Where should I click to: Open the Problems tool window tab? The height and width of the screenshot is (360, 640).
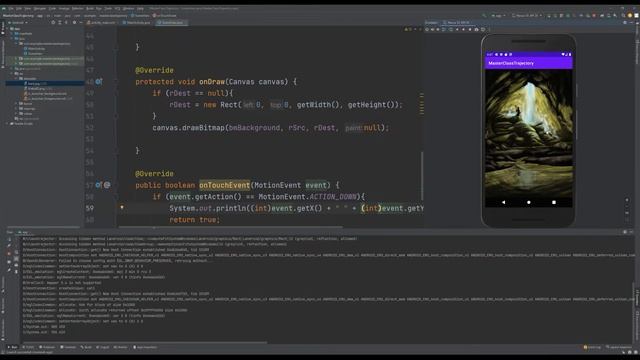(47, 347)
